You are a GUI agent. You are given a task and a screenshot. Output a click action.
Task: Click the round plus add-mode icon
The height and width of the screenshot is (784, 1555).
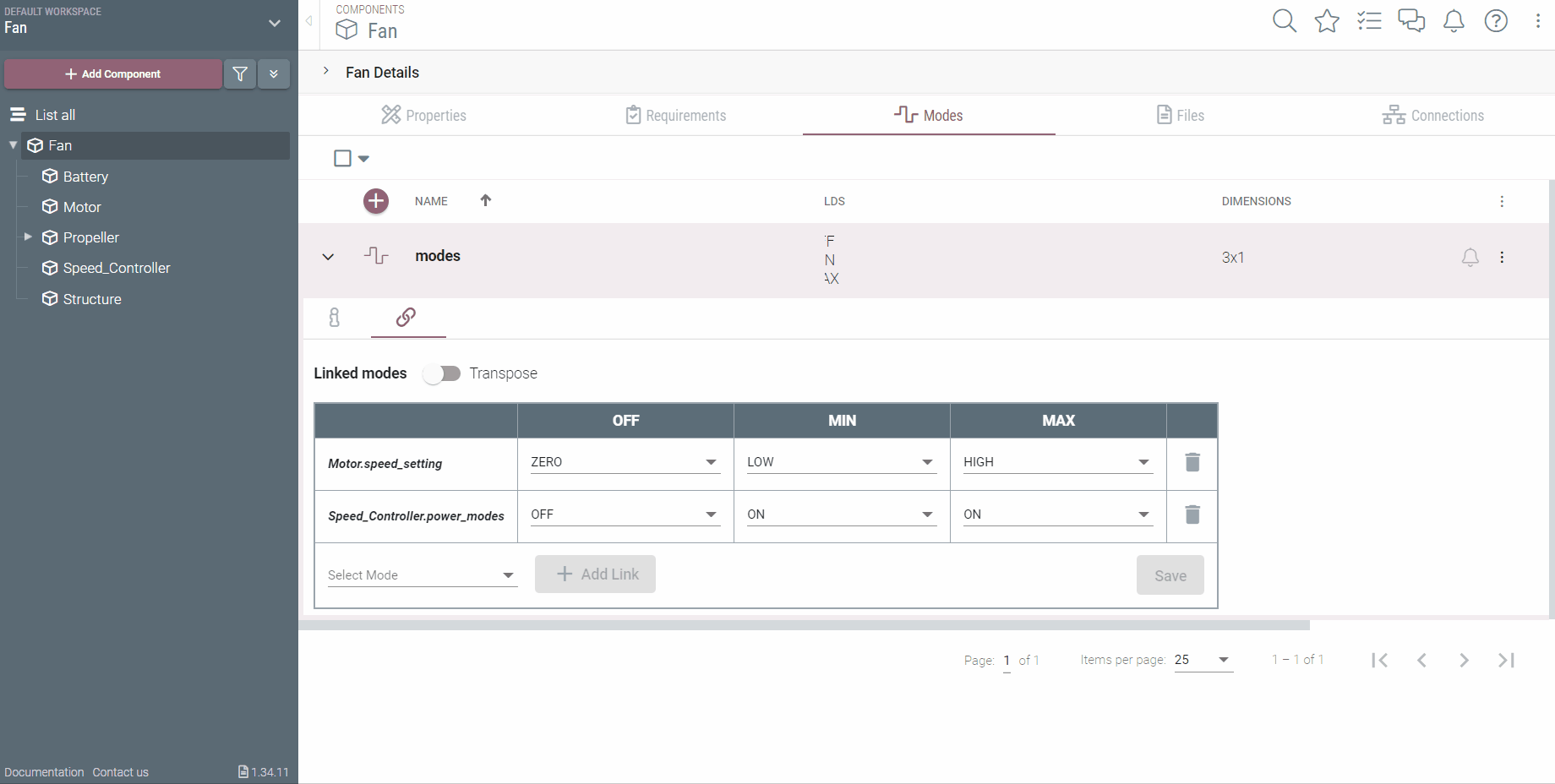(x=376, y=201)
